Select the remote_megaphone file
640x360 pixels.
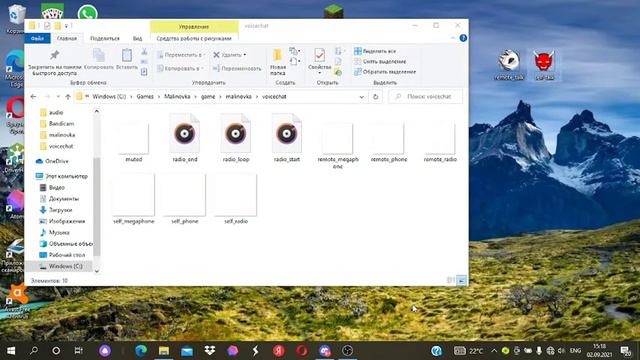[x=338, y=145]
